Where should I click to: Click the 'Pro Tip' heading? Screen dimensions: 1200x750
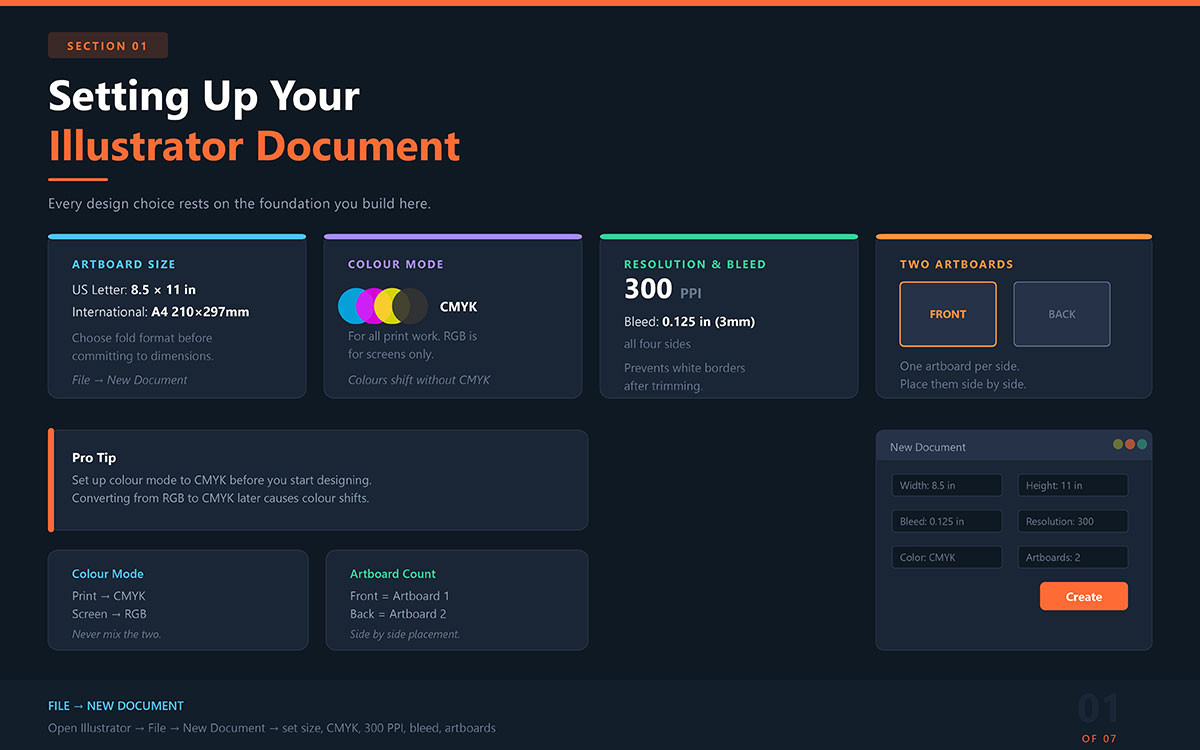pyautogui.click(x=94, y=457)
